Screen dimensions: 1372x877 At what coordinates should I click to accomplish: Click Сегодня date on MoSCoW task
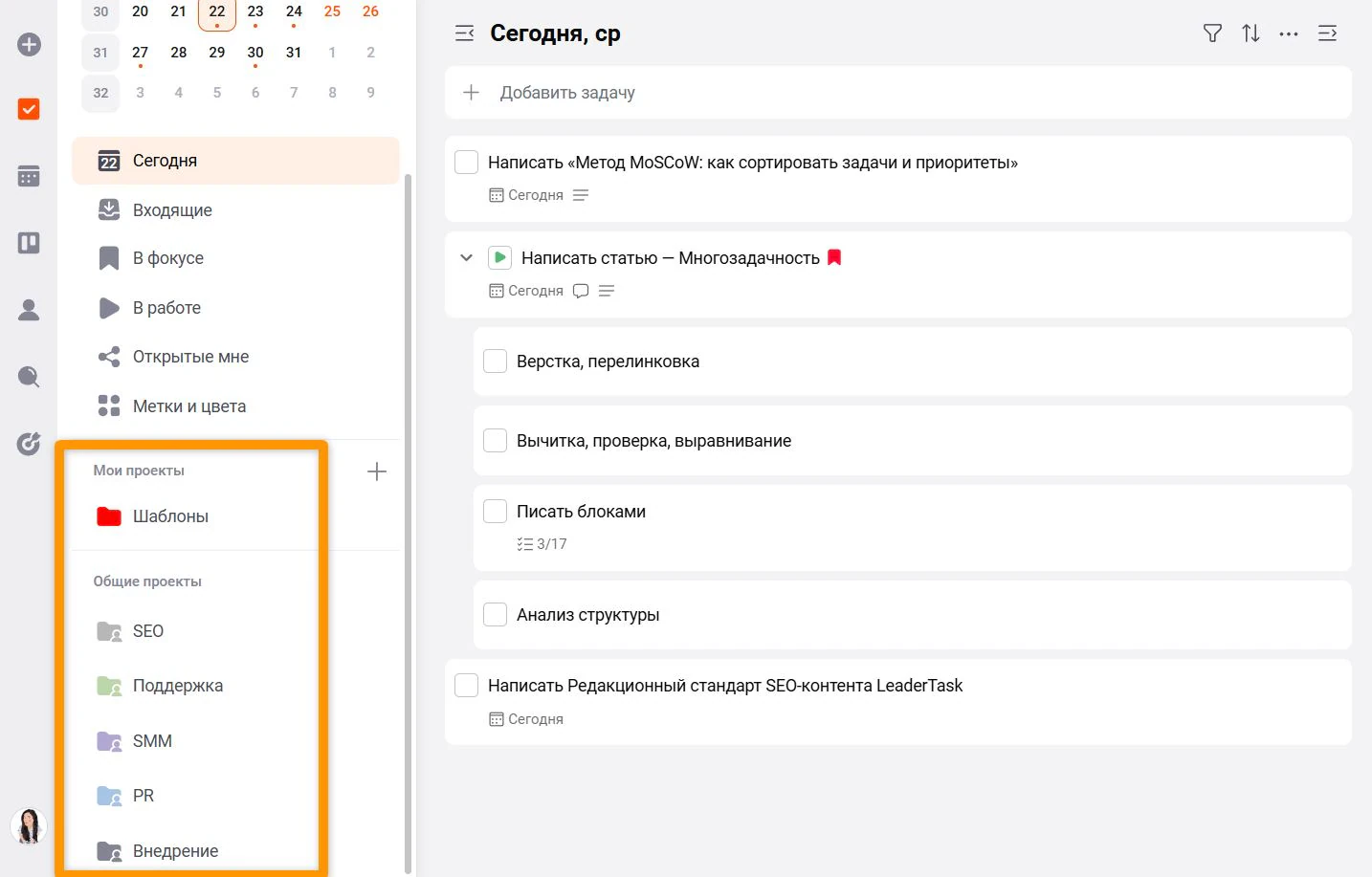(526, 195)
